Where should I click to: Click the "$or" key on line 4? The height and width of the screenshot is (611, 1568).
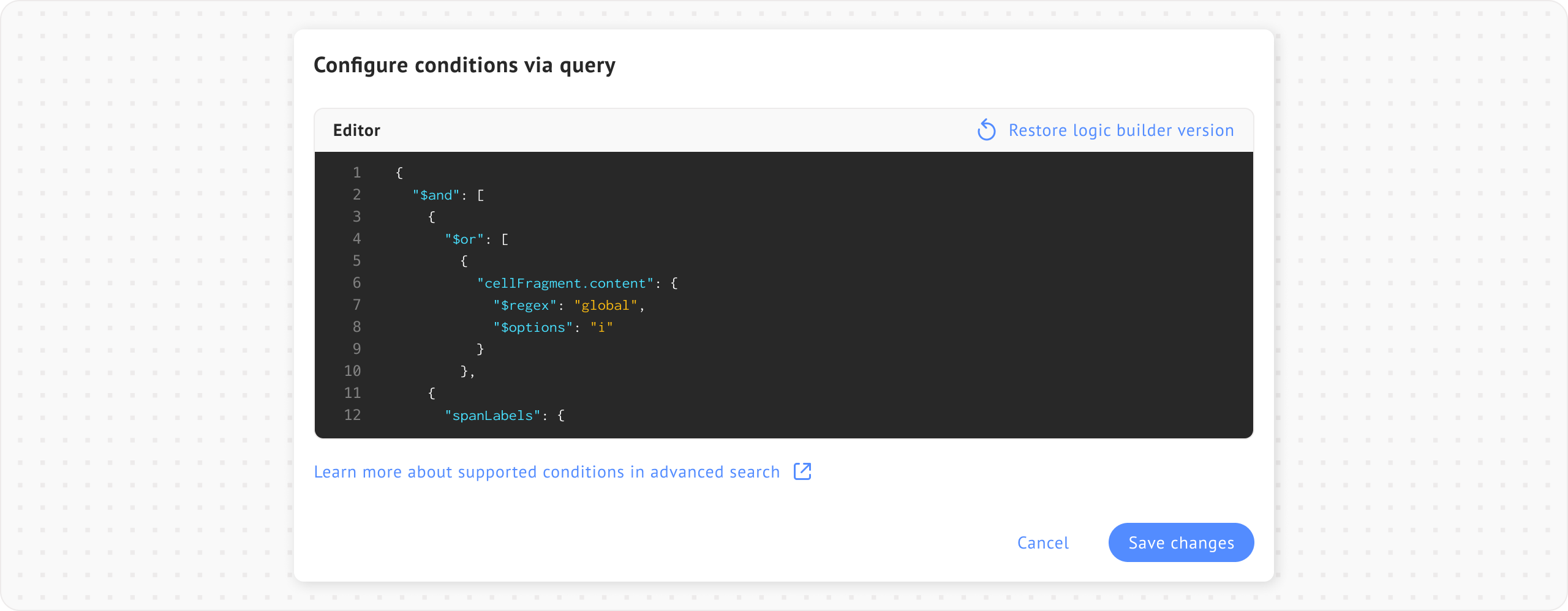464,239
